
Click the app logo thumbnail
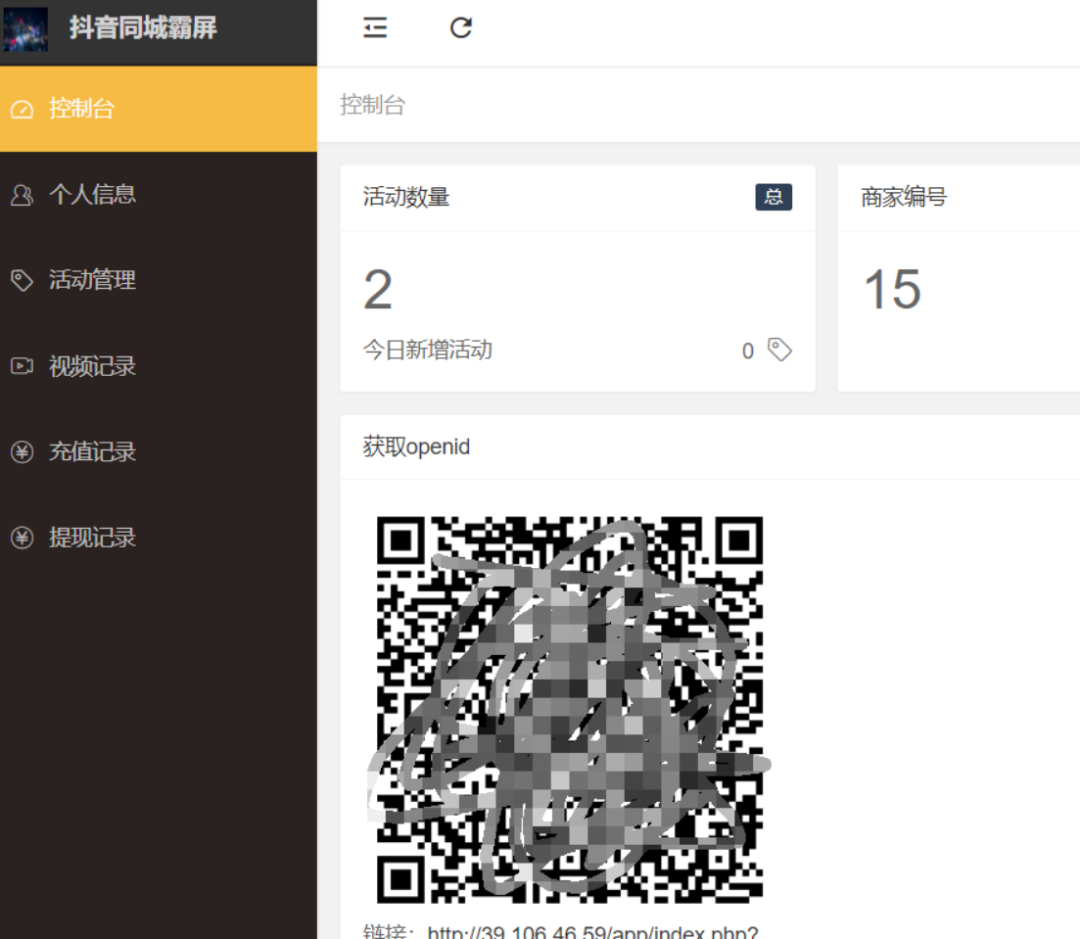[x=26, y=29]
